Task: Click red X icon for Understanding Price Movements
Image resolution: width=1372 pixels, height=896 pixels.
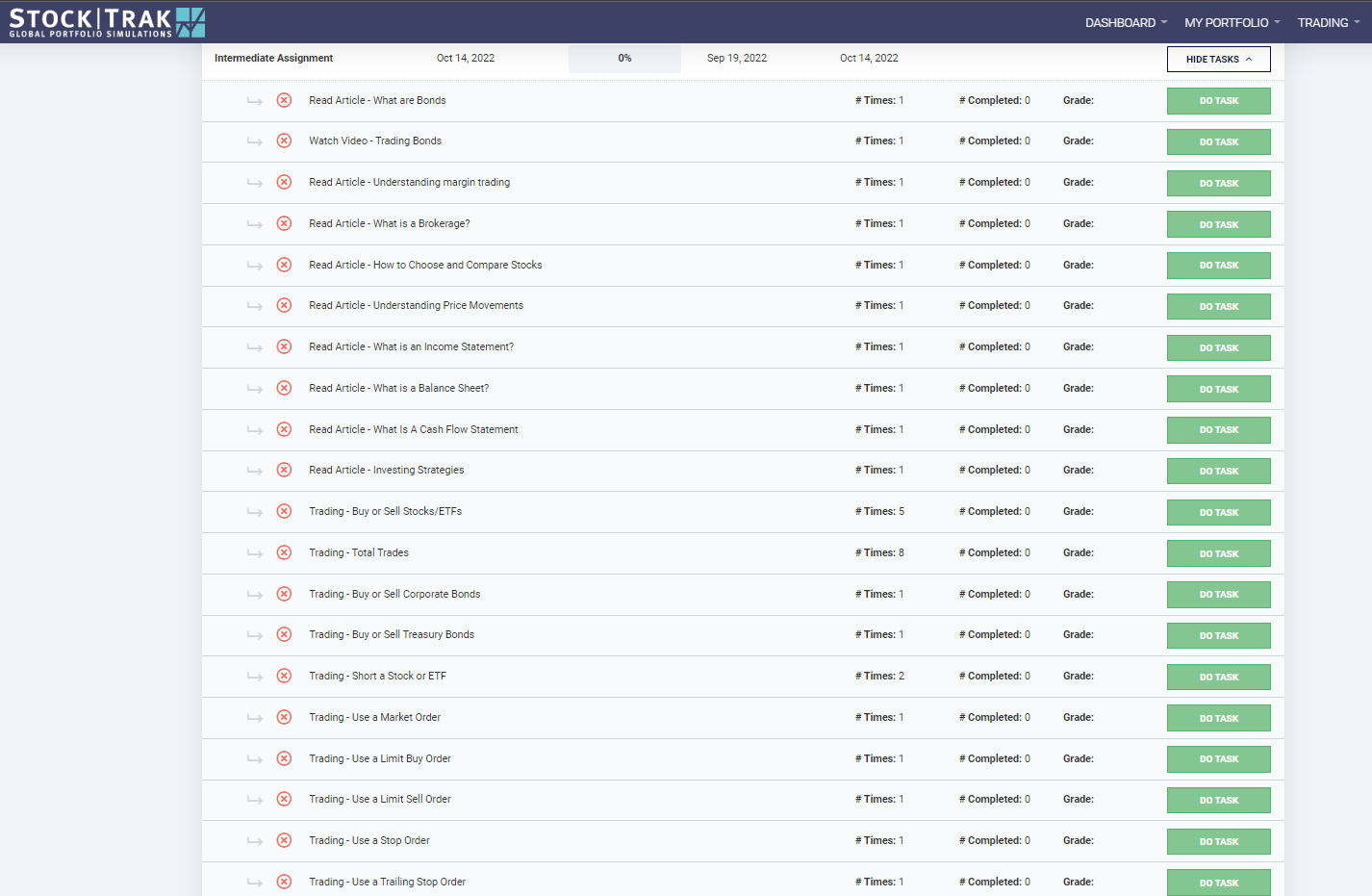Action: (x=284, y=305)
